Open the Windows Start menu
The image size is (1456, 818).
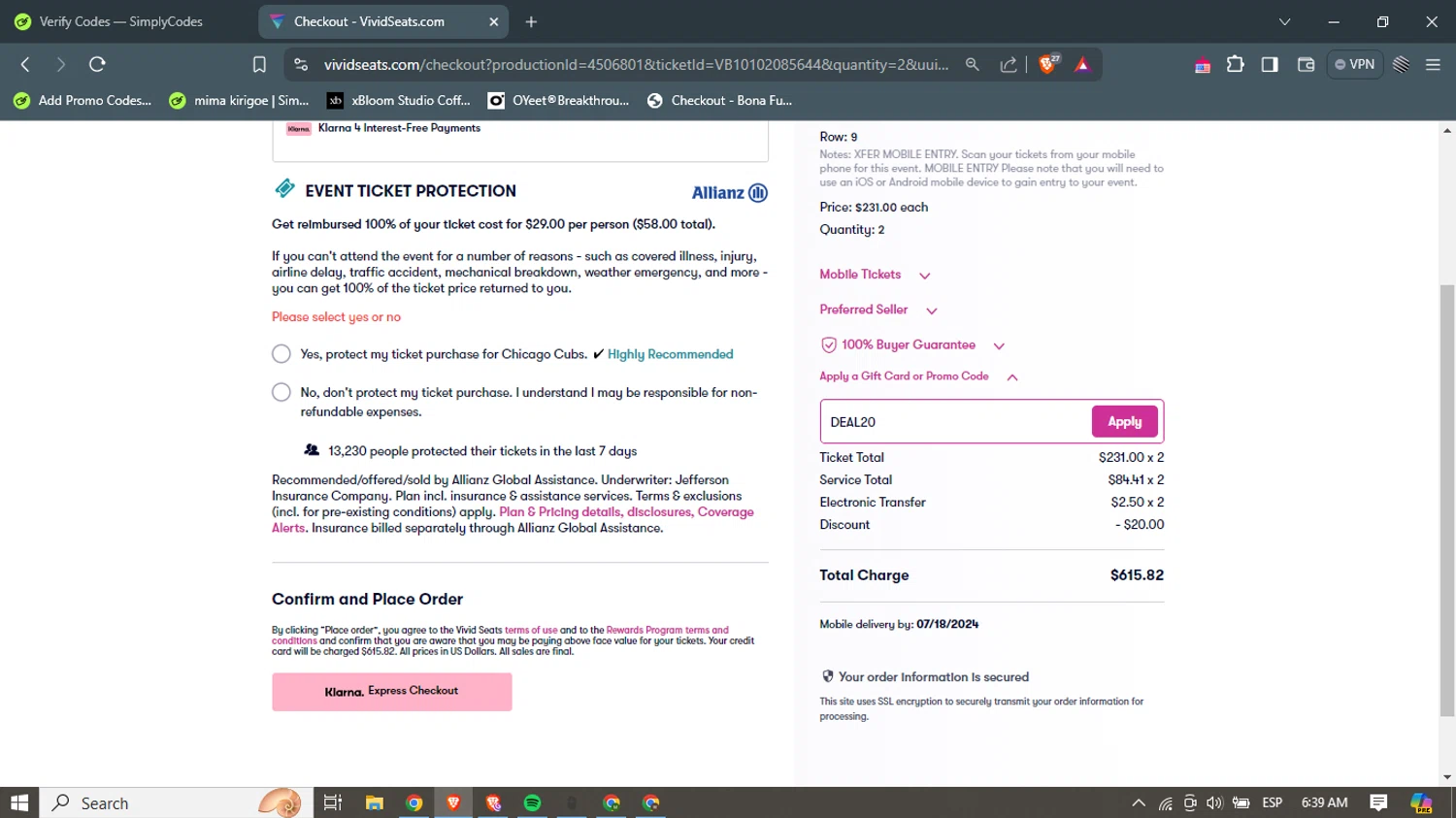[x=19, y=802]
